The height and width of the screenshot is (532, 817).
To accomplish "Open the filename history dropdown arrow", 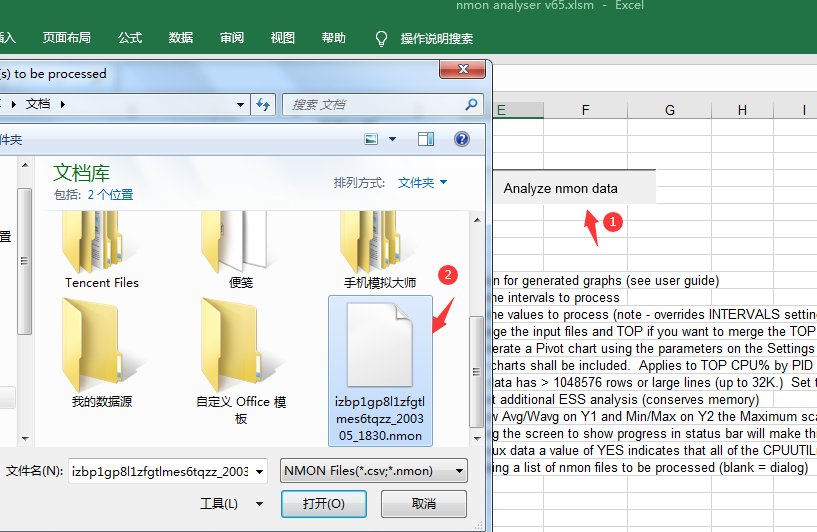I will click(259, 472).
